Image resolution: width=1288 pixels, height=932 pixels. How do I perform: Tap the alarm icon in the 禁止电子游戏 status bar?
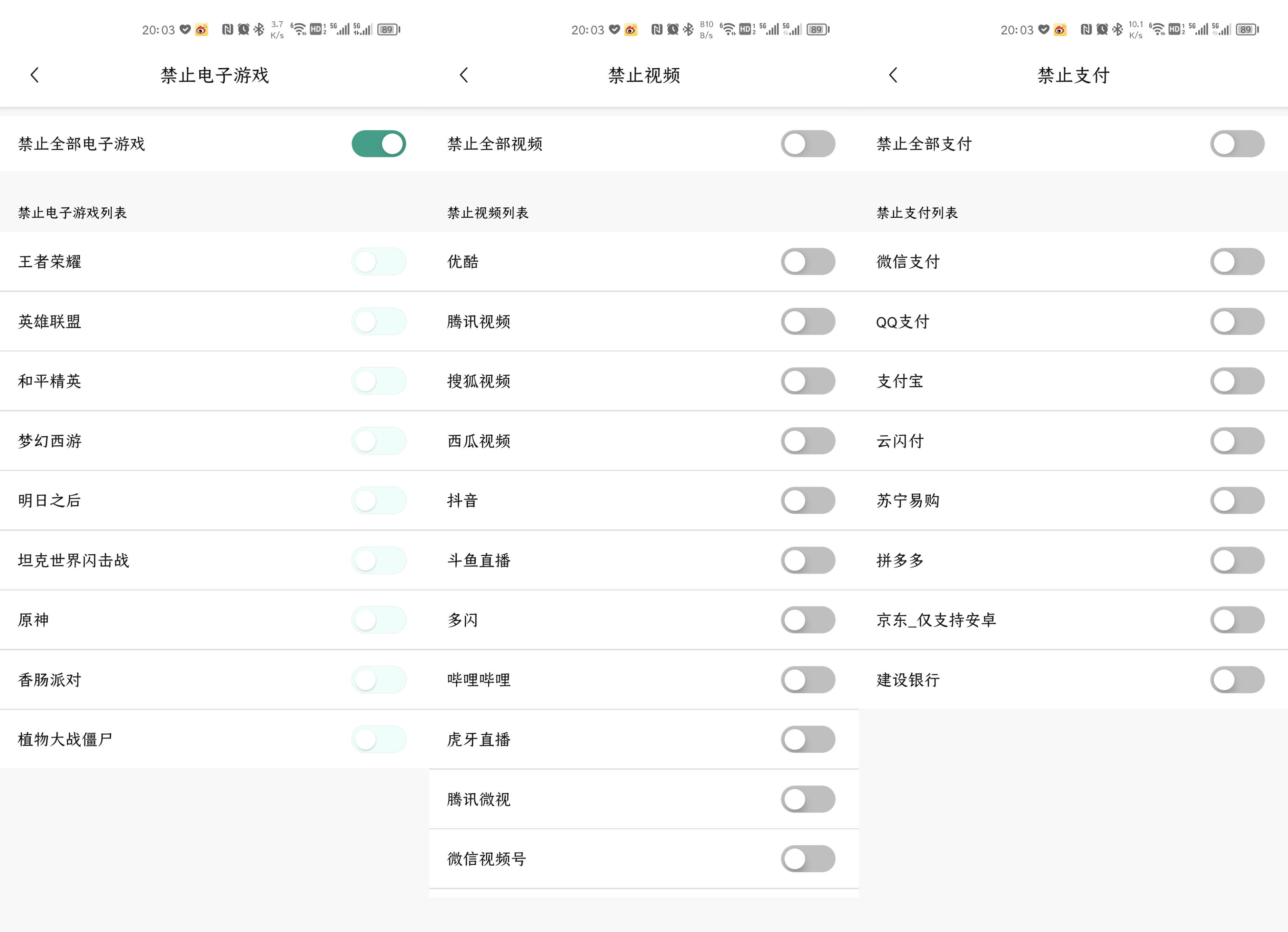[x=244, y=29]
